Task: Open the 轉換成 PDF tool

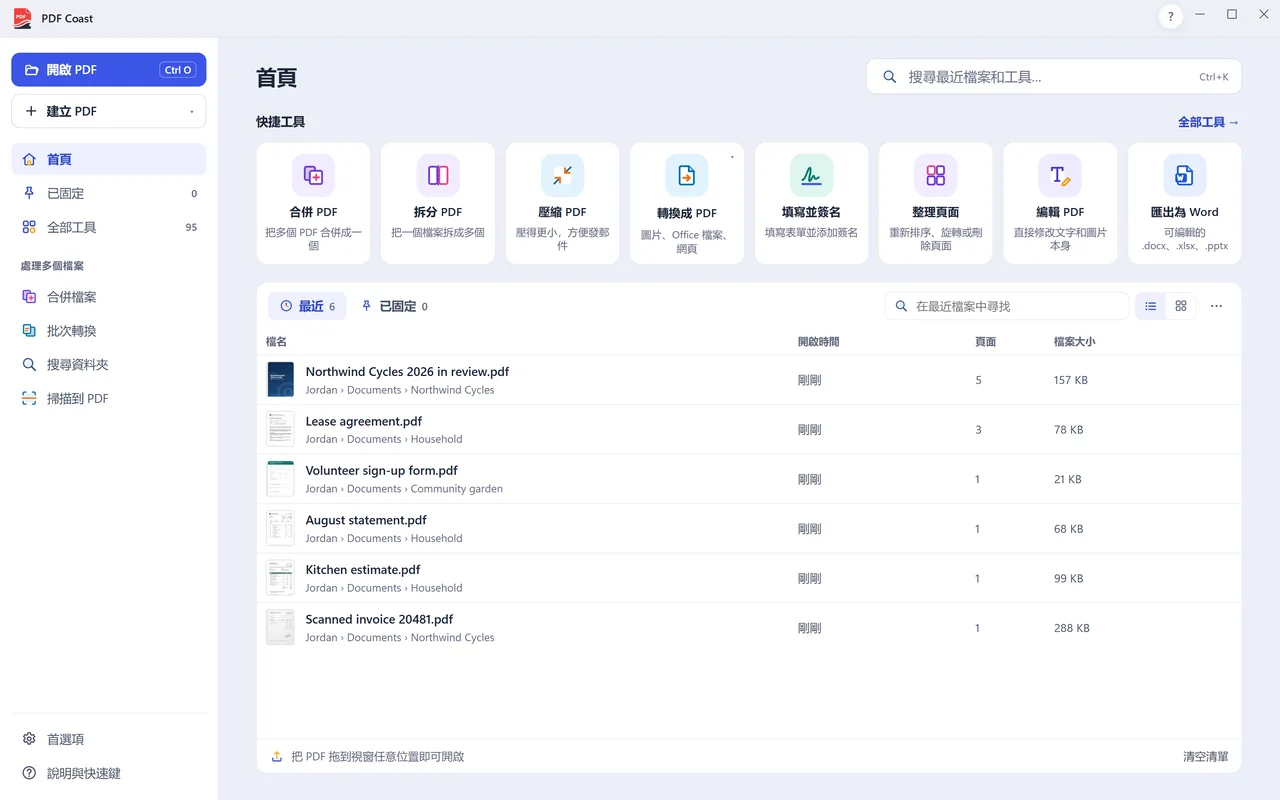Action: pyautogui.click(x=687, y=203)
